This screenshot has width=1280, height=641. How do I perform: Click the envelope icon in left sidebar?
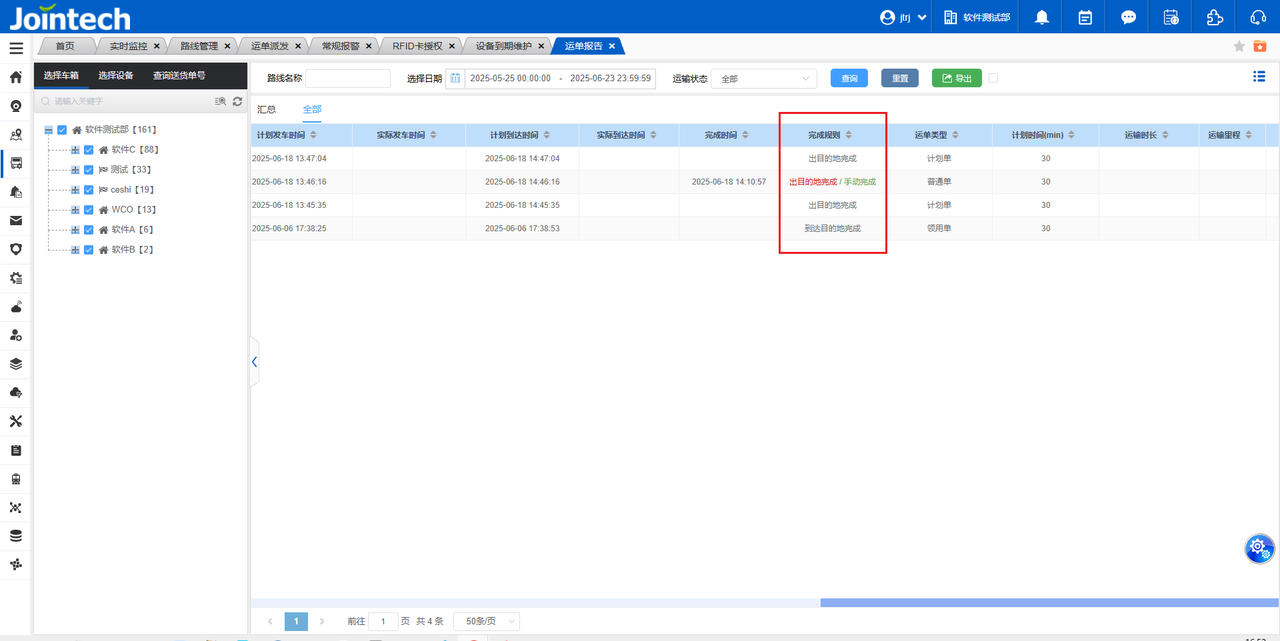16,221
